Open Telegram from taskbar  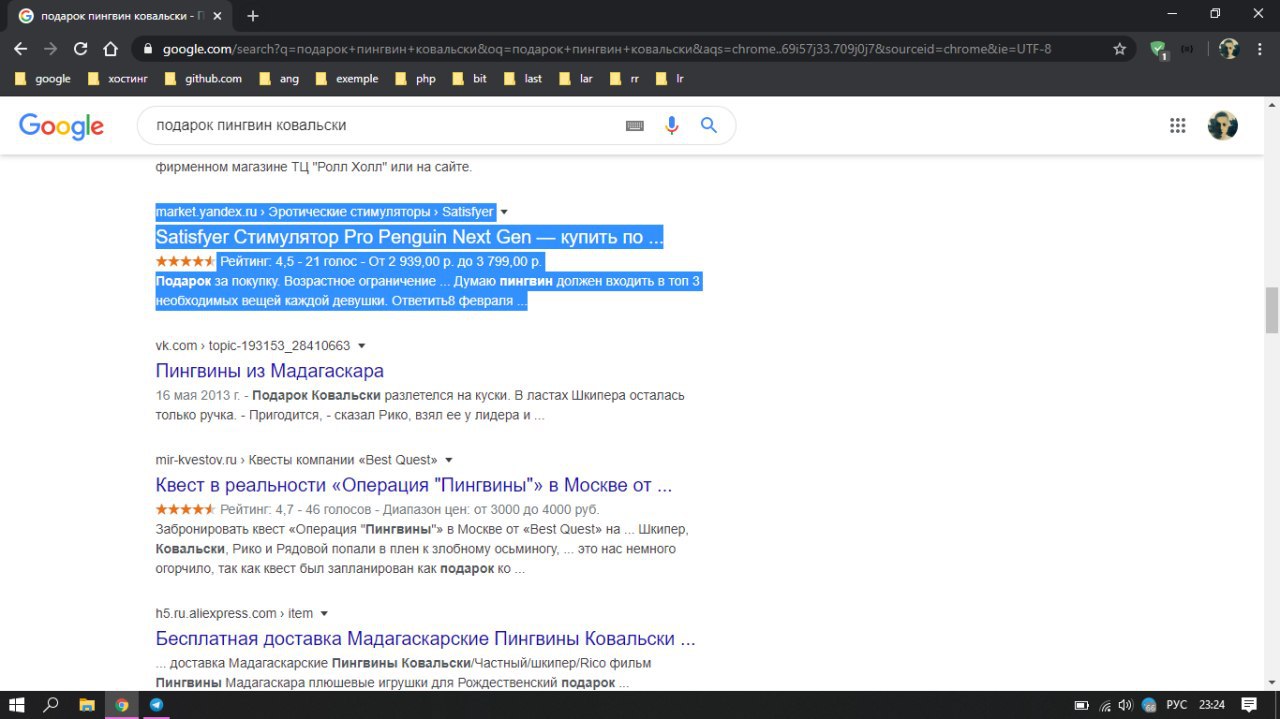(156, 704)
